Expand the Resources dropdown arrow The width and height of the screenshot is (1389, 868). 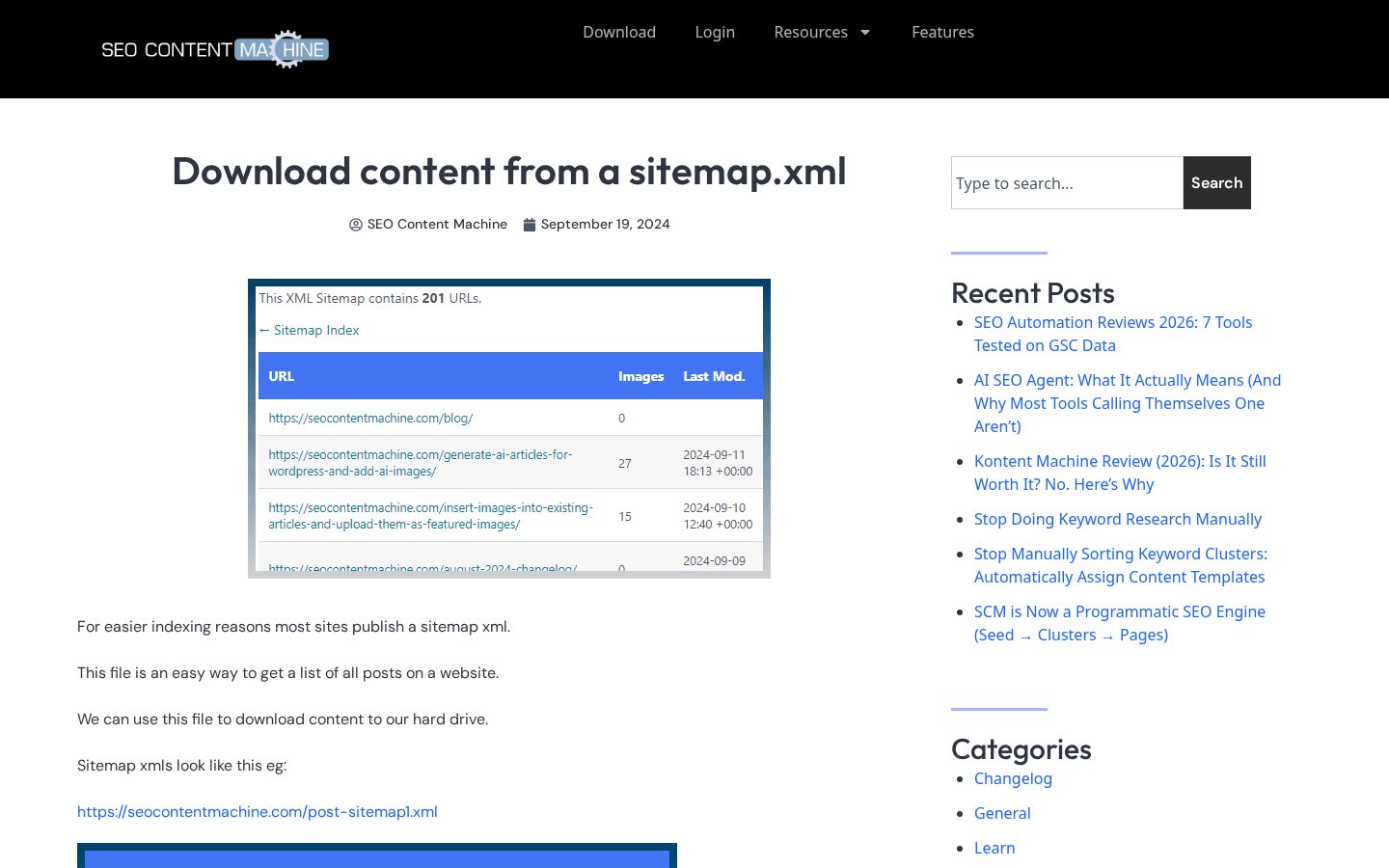(x=865, y=33)
